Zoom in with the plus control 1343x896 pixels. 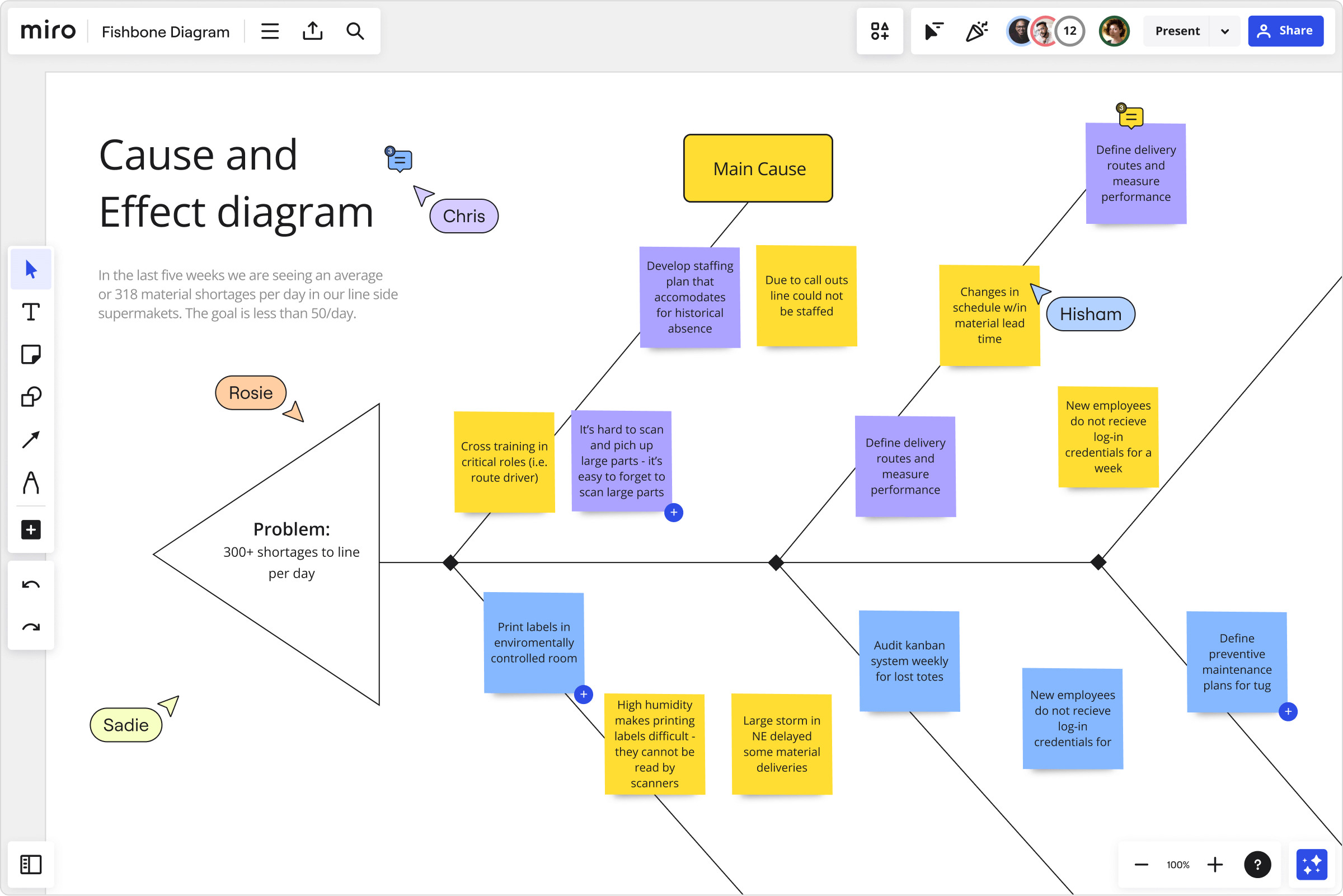click(1214, 865)
